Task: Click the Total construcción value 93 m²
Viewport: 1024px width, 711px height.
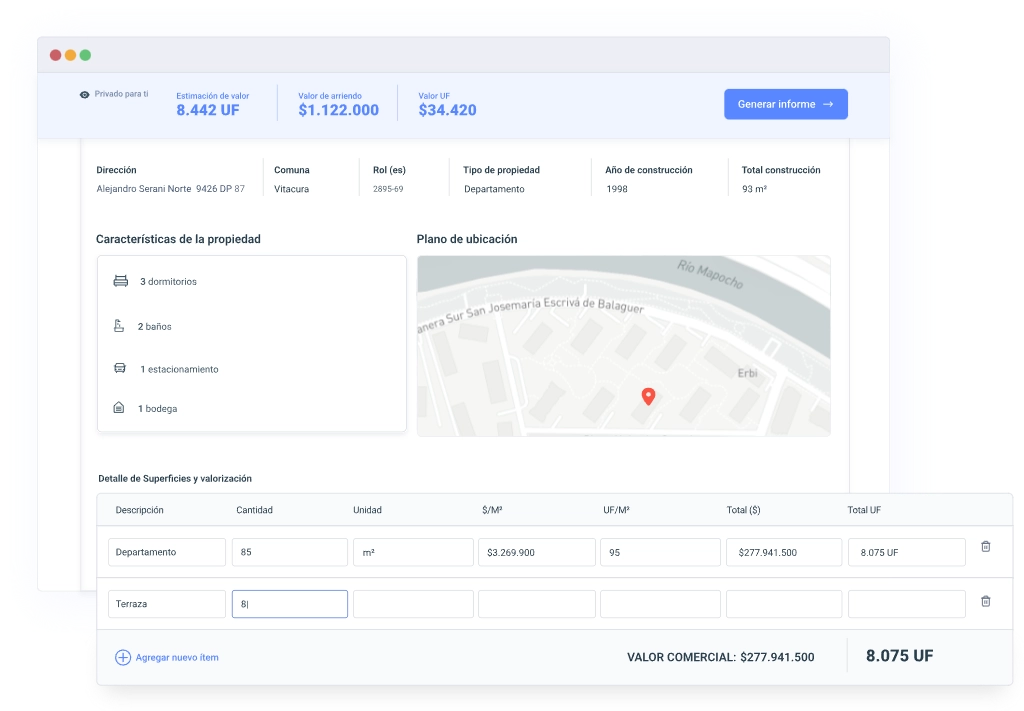Action: pyautogui.click(x=754, y=189)
